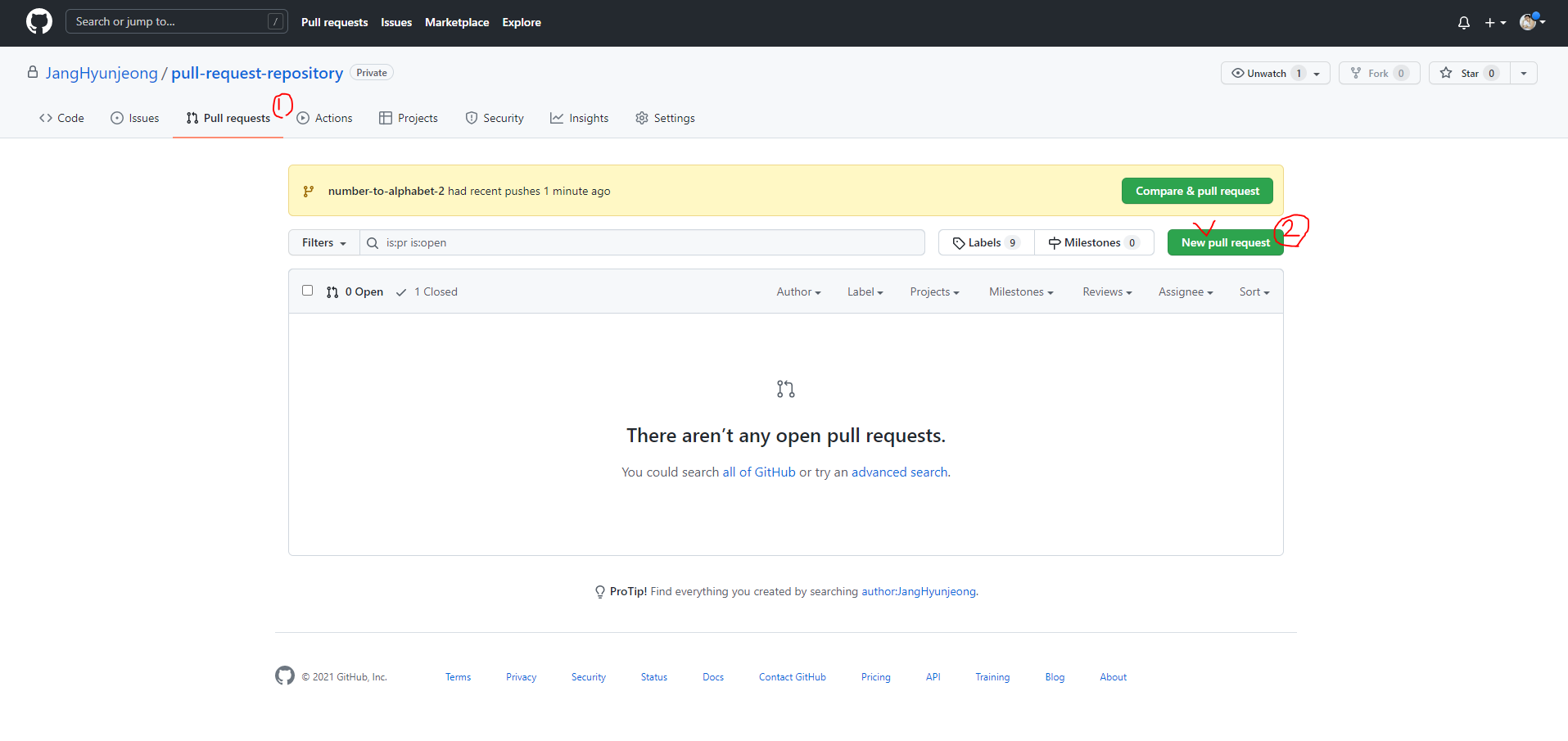Open the Code tab

pos(61,118)
